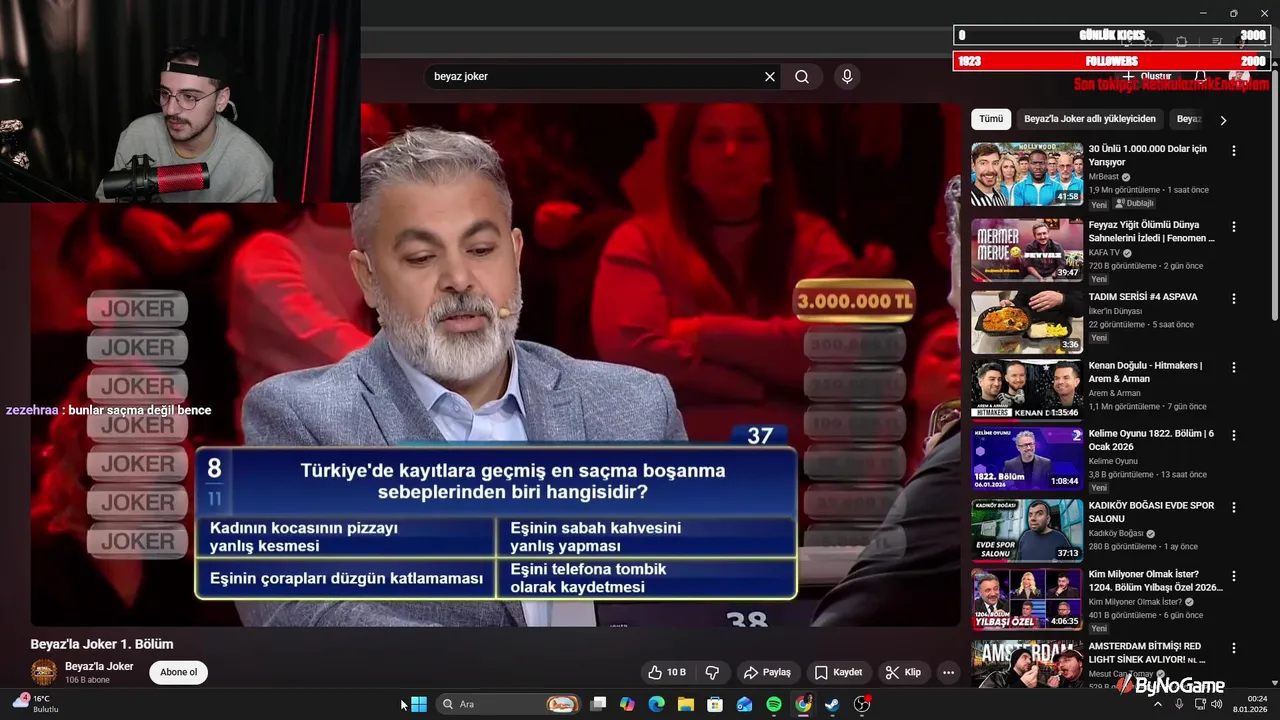The height and width of the screenshot is (720, 1280).
Task: Subscribe with the 'Abone ol' button
Action: (x=179, y=672)
